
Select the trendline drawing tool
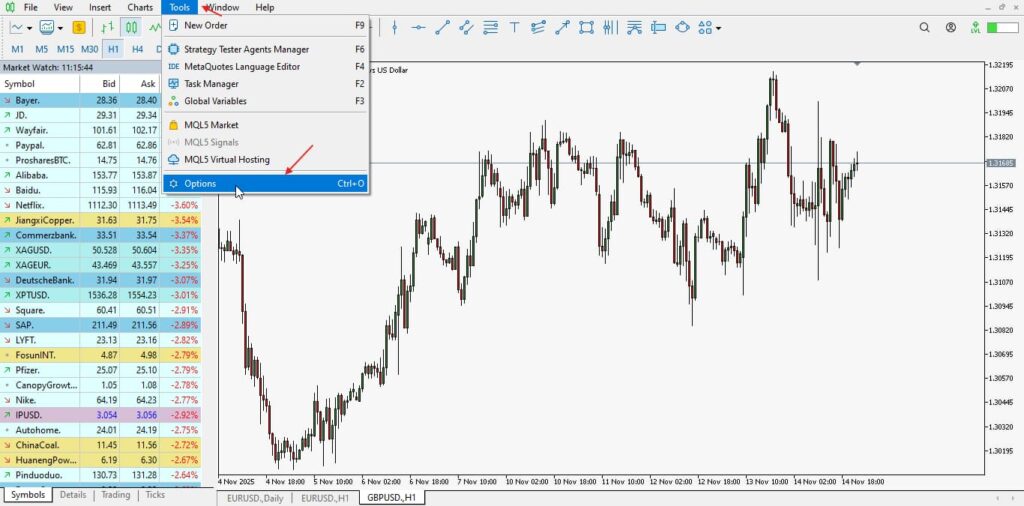pos(444,27)
